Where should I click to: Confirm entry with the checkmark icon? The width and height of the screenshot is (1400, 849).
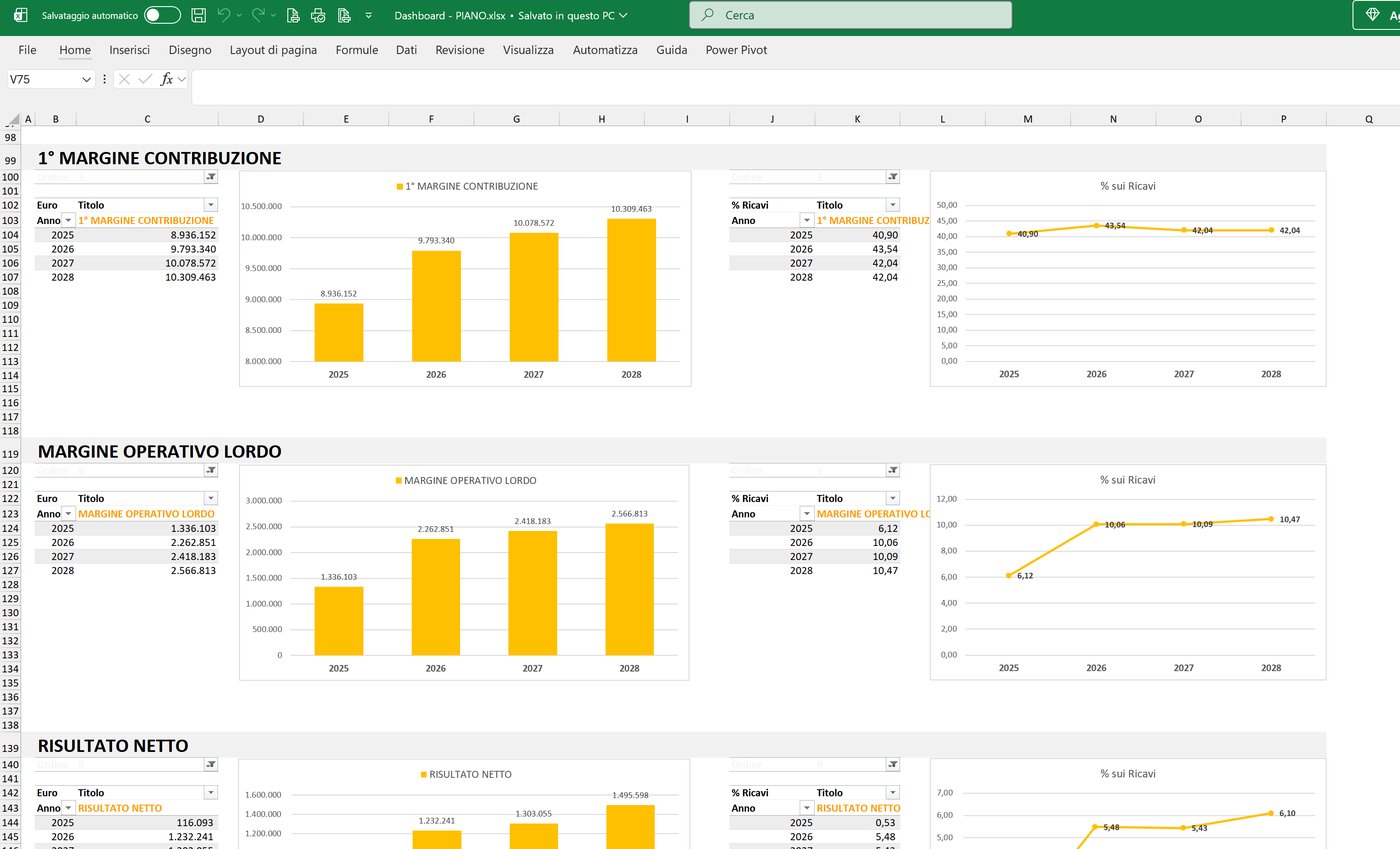tap(146, 79)
